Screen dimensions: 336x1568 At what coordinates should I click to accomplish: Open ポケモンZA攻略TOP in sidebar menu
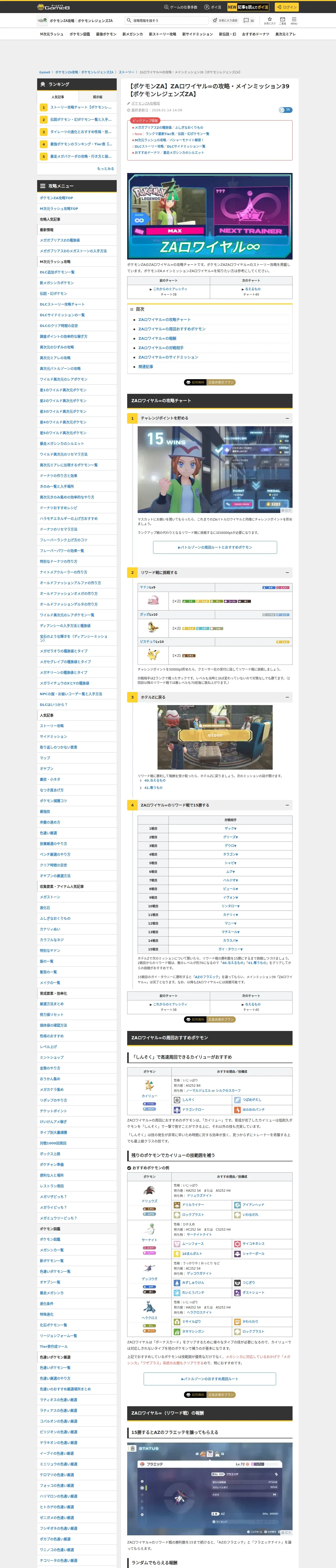tap(56, 198)
